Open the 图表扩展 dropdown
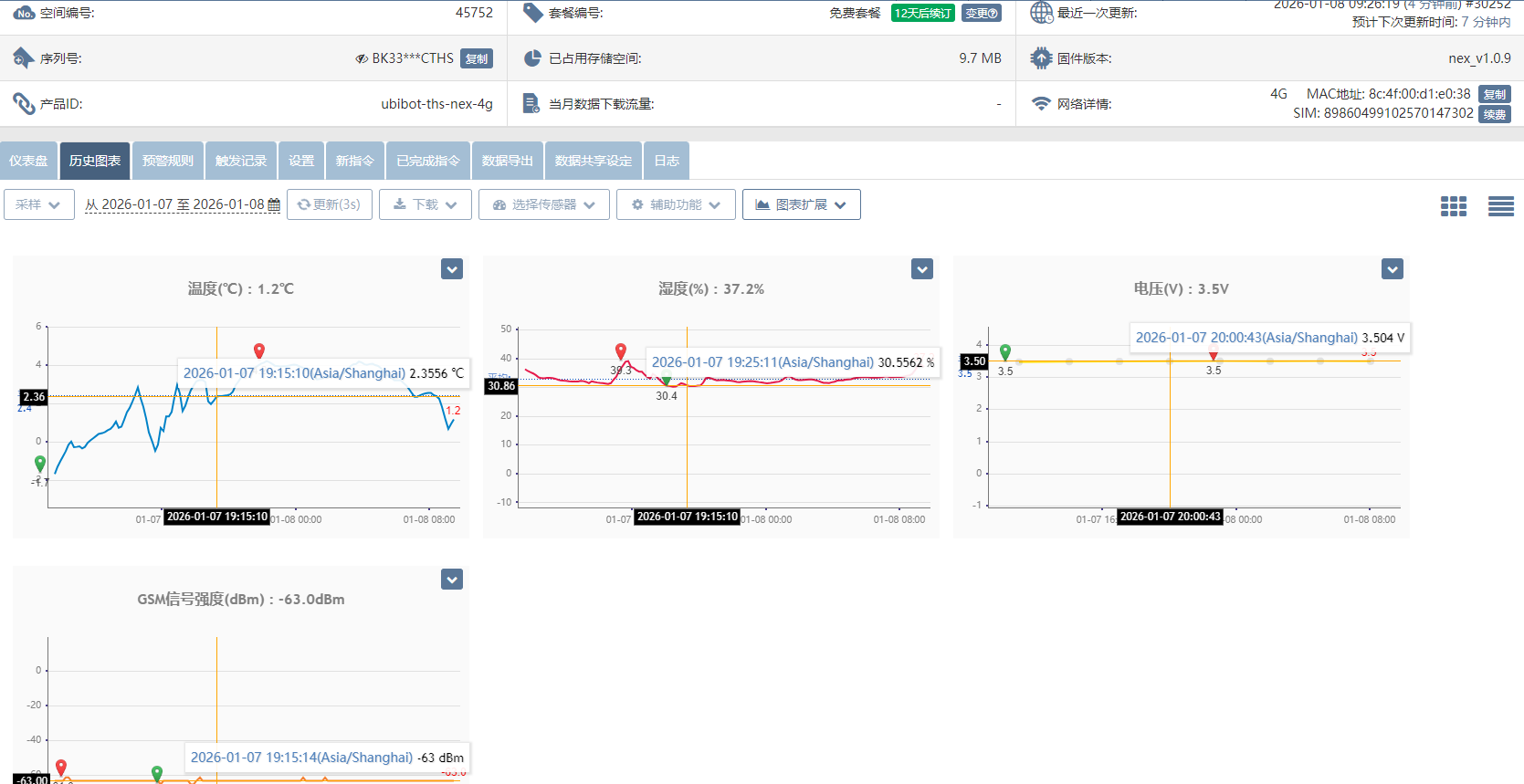Screen dimensions: 1524x784 click(801, 204)
